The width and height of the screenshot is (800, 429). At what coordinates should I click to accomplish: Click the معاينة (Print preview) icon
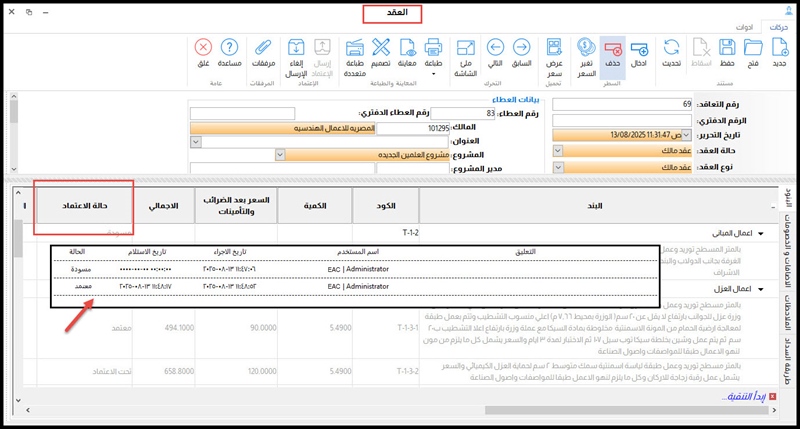point(407,47)
